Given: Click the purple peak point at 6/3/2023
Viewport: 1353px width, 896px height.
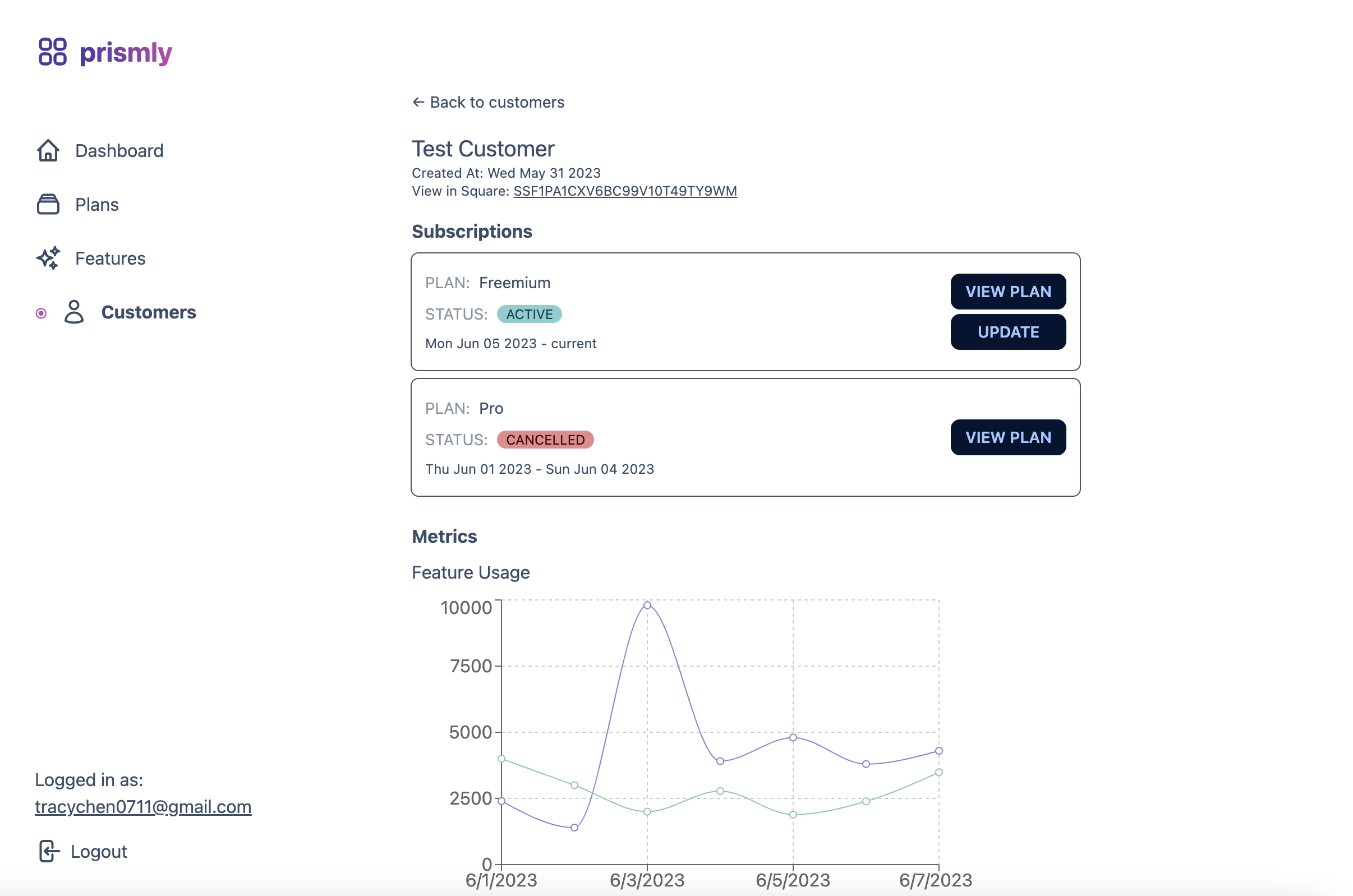Looking at the screenshot, I should [647, 606].
